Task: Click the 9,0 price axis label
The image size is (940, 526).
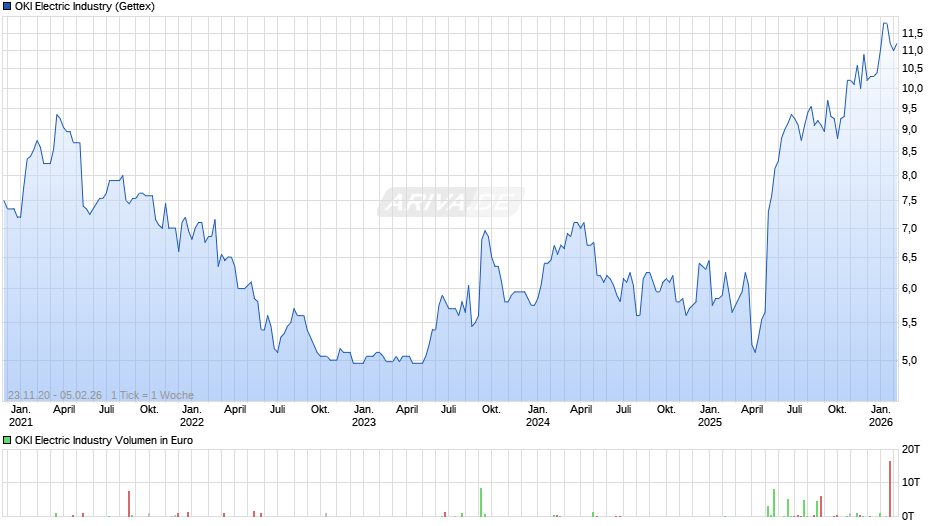Action: (x=909, y=130)
